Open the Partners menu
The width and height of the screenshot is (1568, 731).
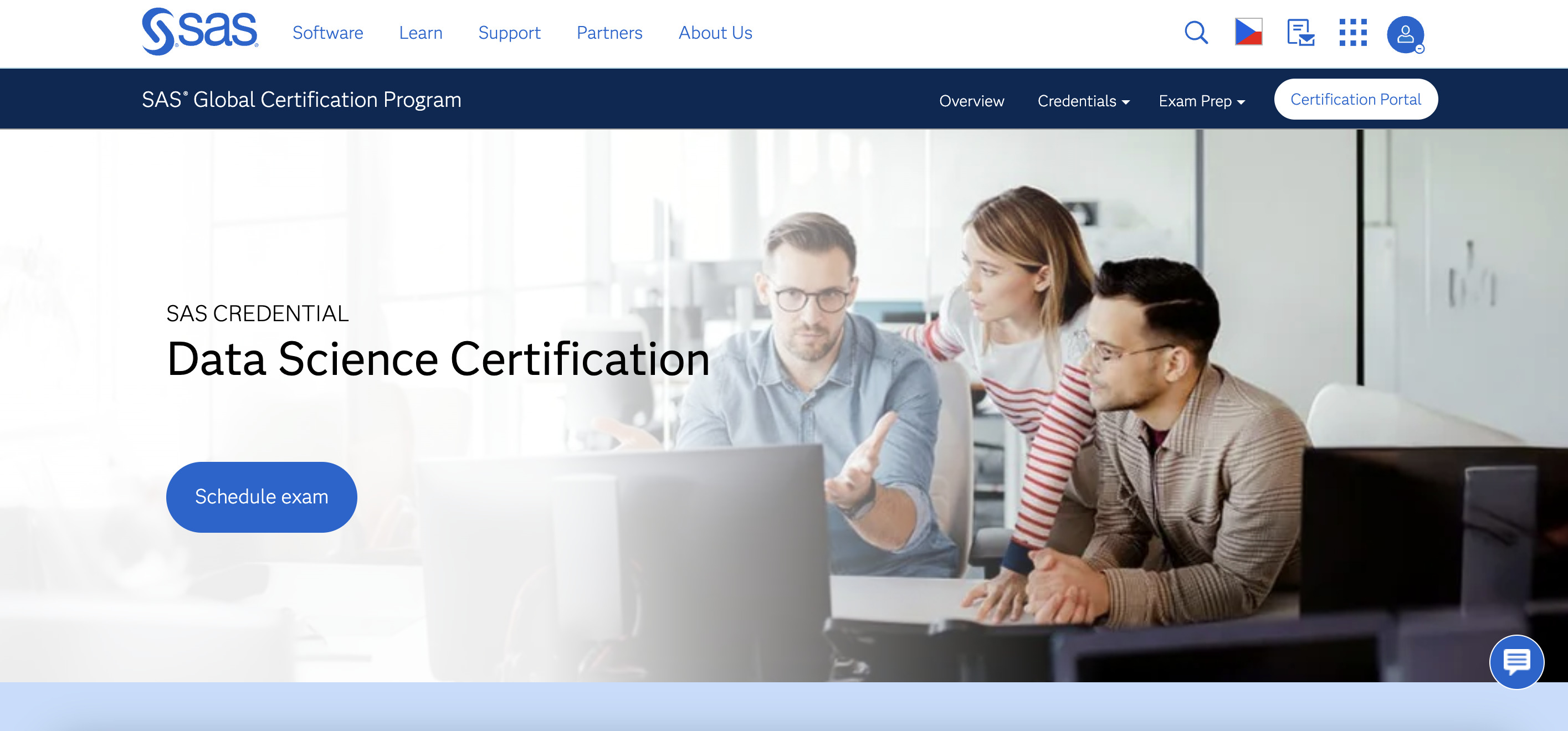coord(609,32)
